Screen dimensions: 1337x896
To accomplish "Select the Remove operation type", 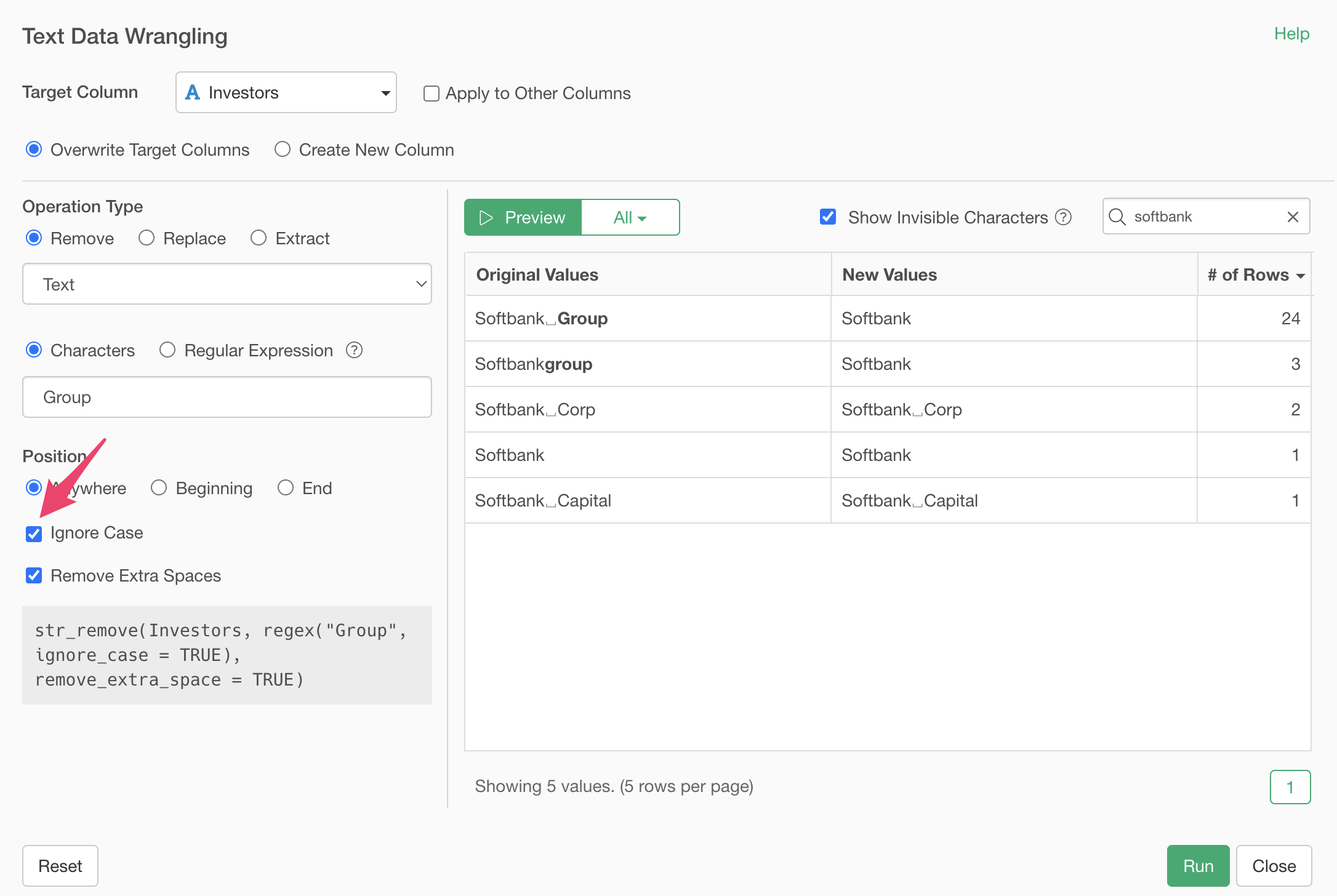I will [34, 238].
